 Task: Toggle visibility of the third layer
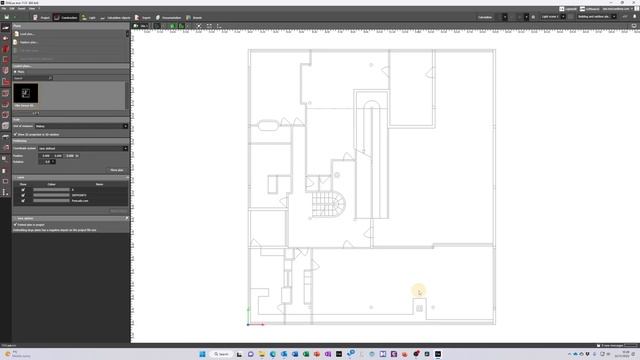(23, 201)
